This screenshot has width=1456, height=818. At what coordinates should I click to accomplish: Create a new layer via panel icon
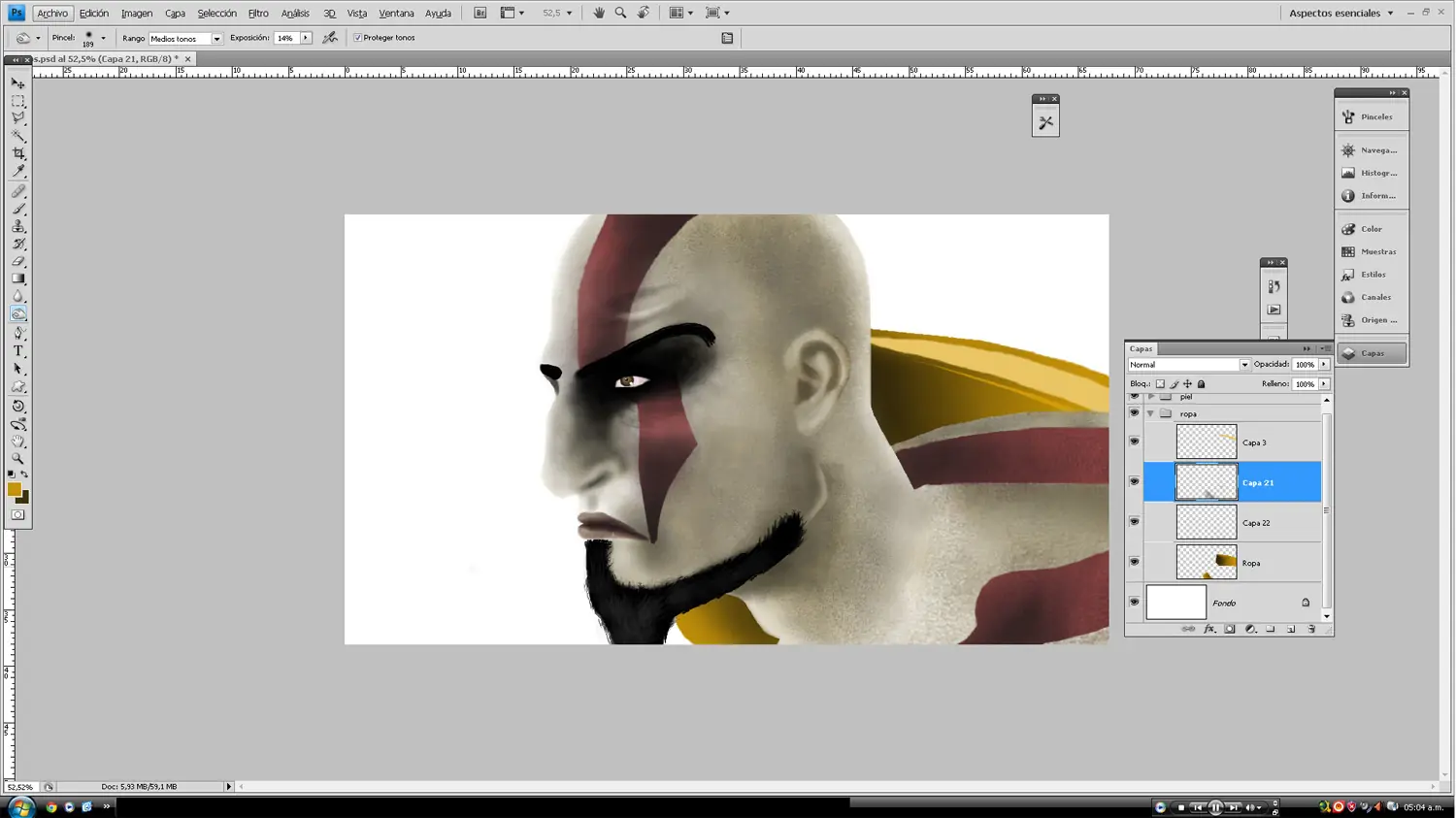(1291, 630)
